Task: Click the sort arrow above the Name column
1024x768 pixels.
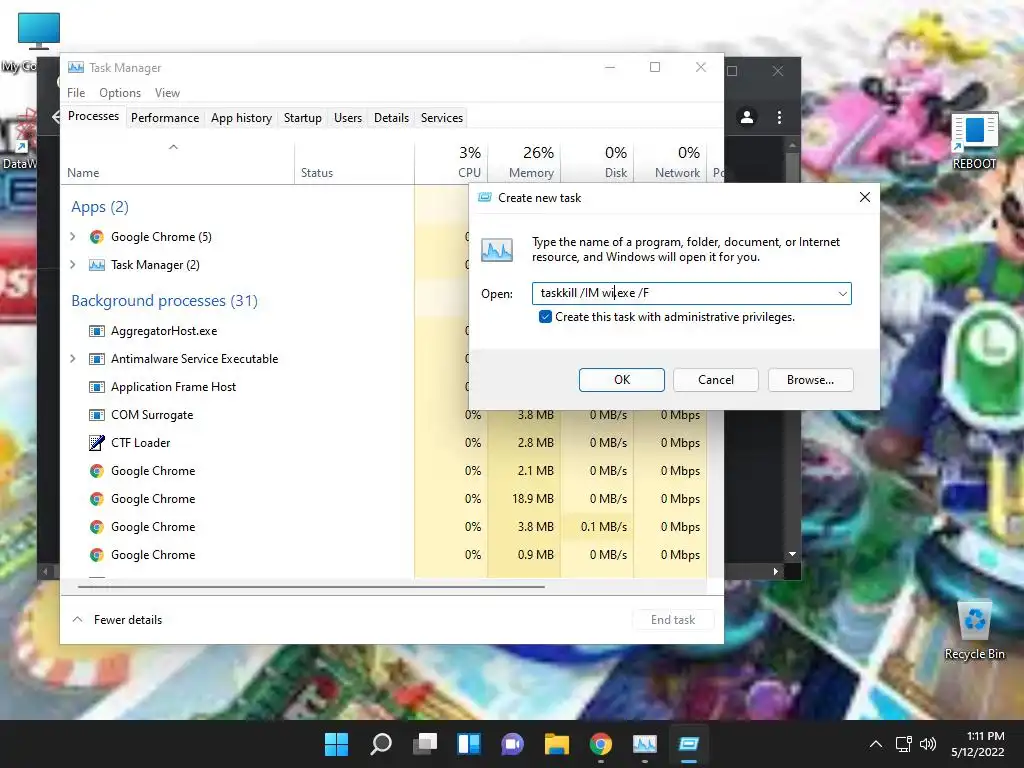Action: 173,147
